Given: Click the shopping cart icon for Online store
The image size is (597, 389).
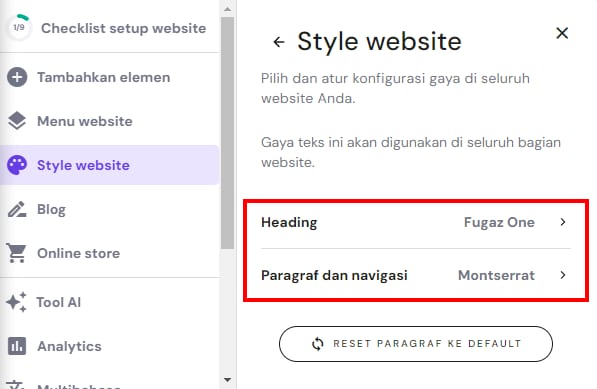Looking at the screenshot, I should [16, 253].
